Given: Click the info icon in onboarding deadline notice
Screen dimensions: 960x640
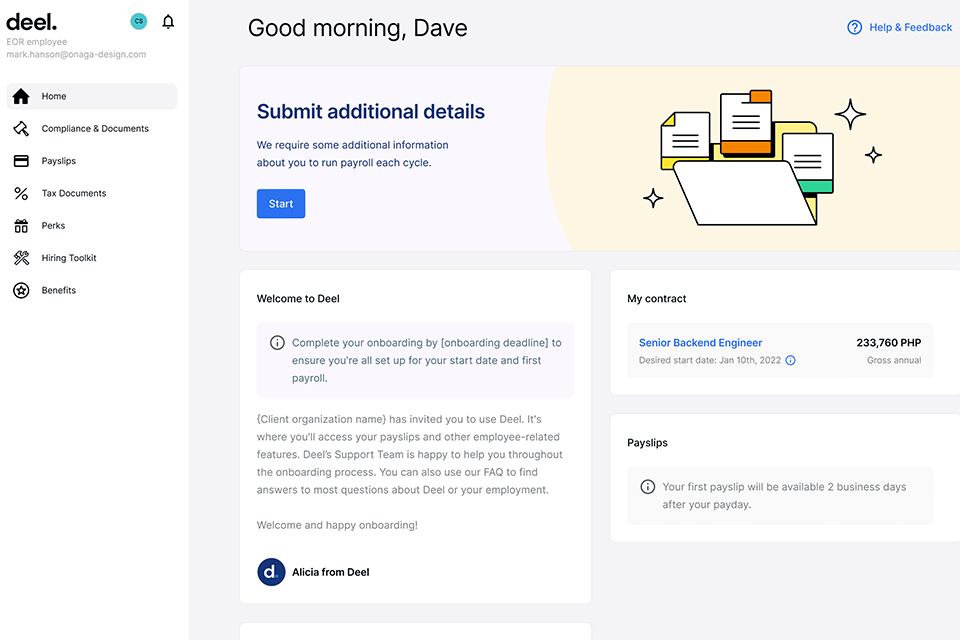Looking at the screenshot, I should click(277, 343).
